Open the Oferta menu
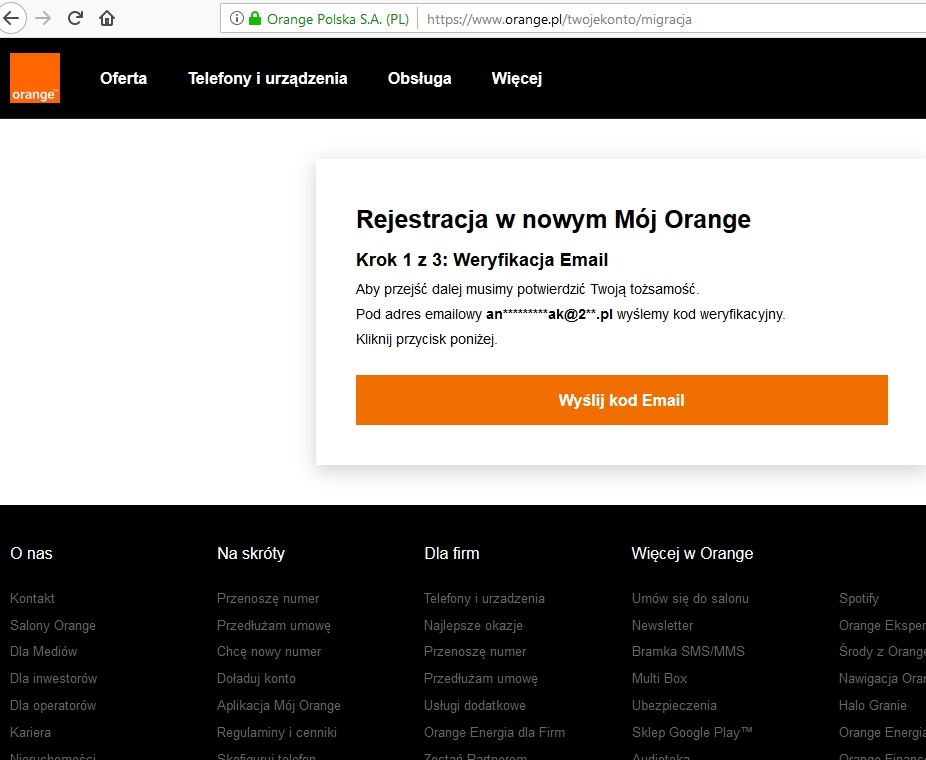Image resolution: width=926 pixels, height=760 pixels. (x=123, y=77)
